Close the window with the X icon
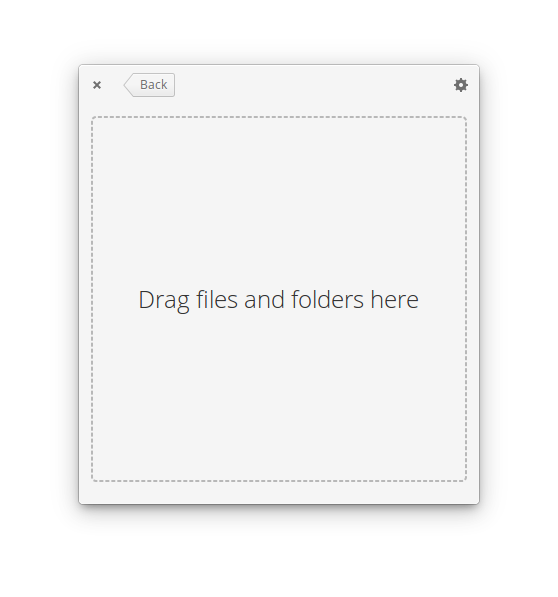 97,85
